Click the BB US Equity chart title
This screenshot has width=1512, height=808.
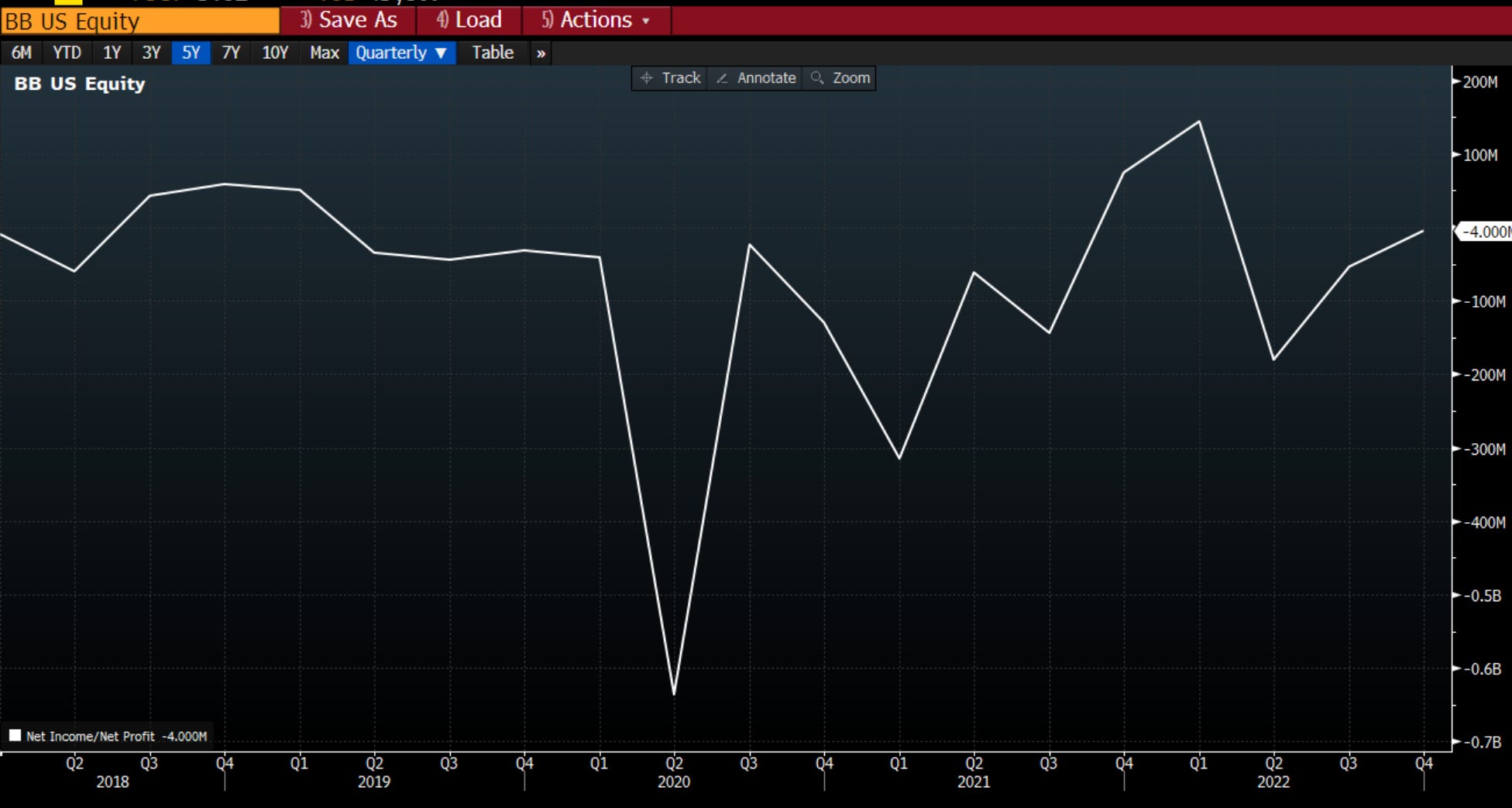pos(80,84)
